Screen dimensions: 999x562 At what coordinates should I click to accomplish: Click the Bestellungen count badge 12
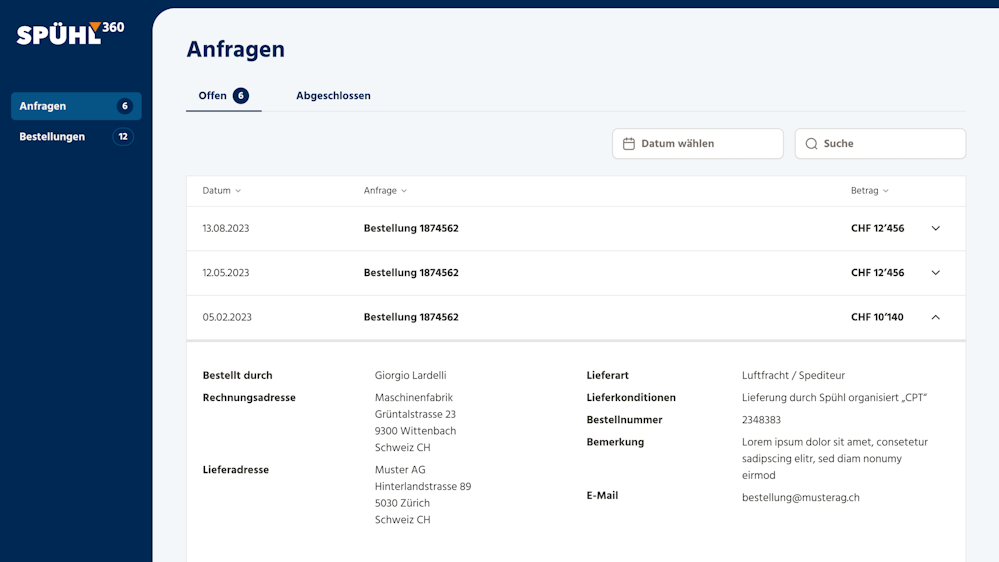123,136
